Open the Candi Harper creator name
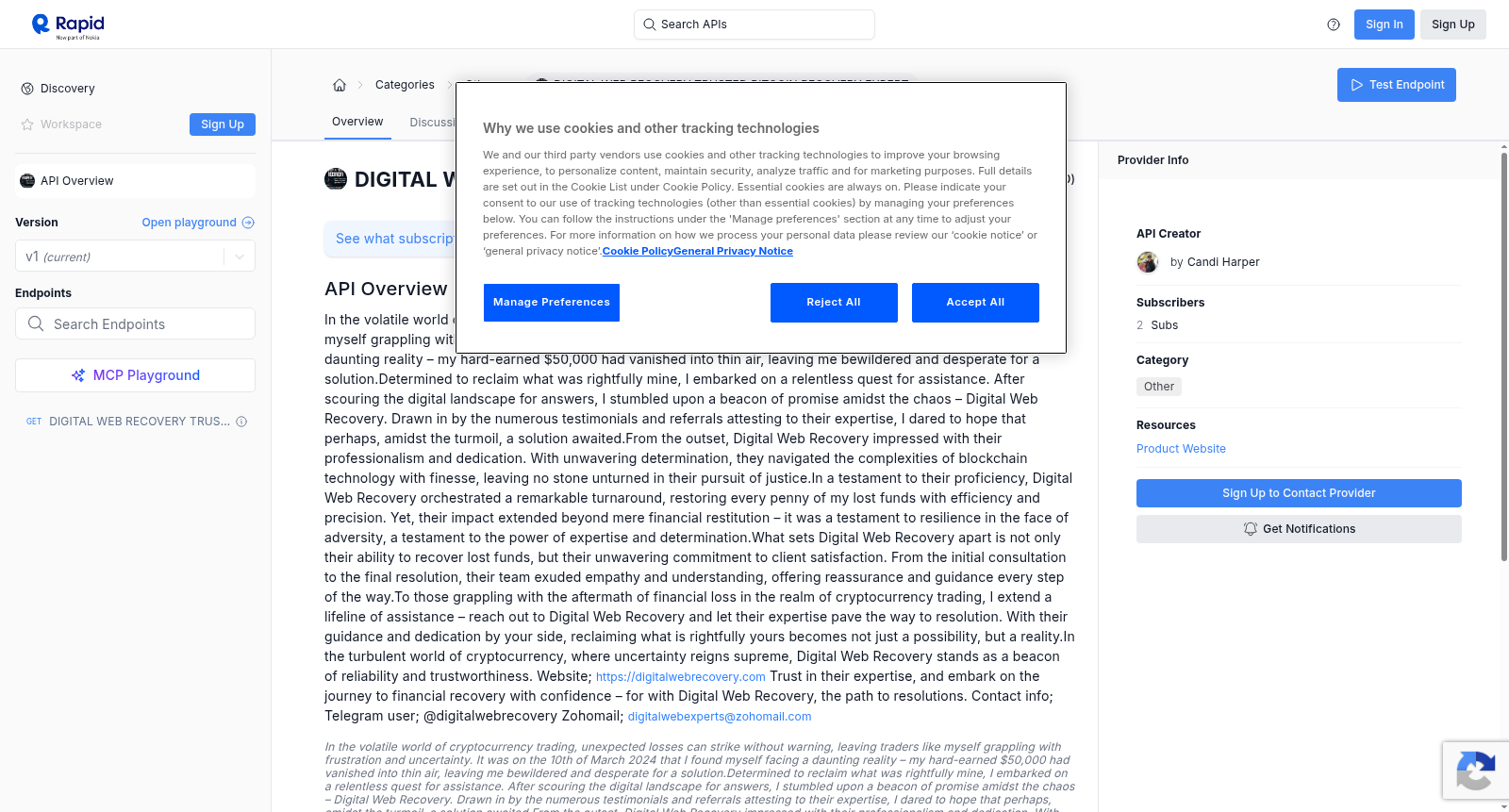 point(1223,262)
